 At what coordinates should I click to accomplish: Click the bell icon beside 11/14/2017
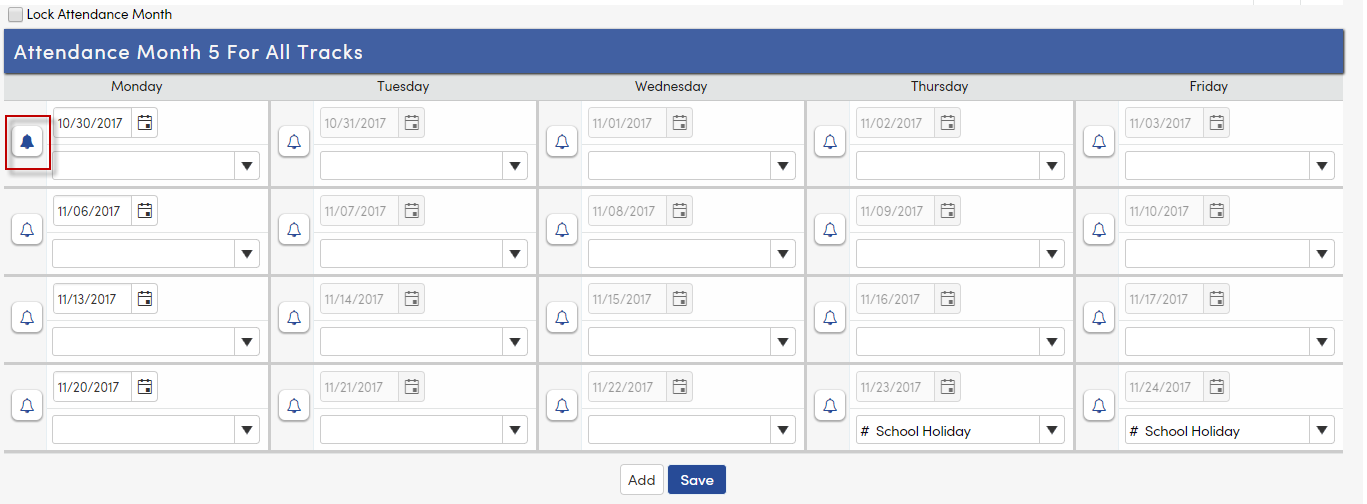pos(294,318)
